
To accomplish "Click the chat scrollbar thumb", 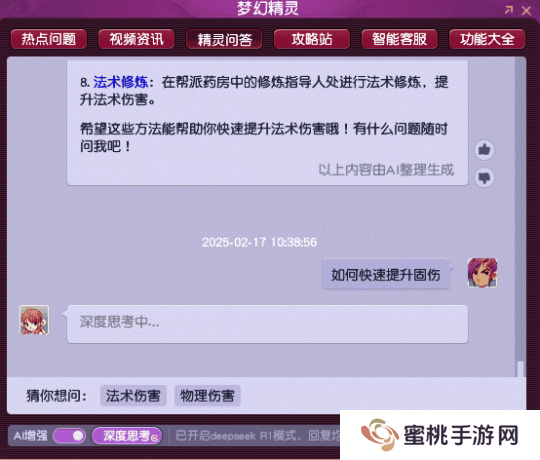I will [520, 368].
